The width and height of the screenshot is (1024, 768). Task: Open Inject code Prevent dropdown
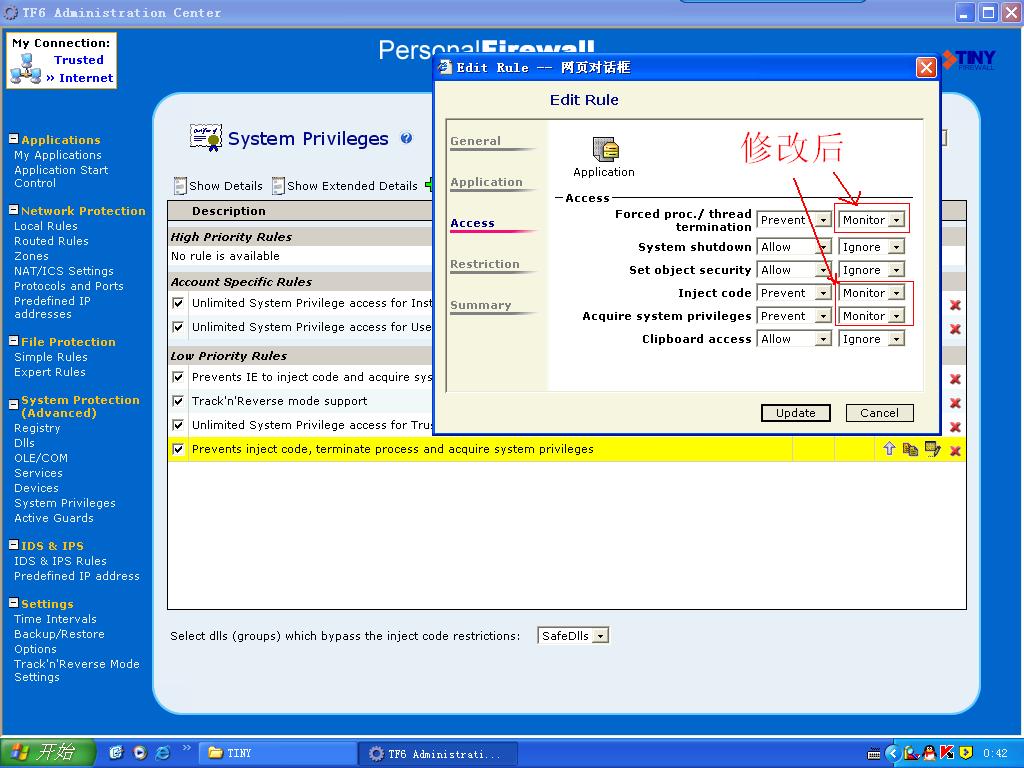794,293
